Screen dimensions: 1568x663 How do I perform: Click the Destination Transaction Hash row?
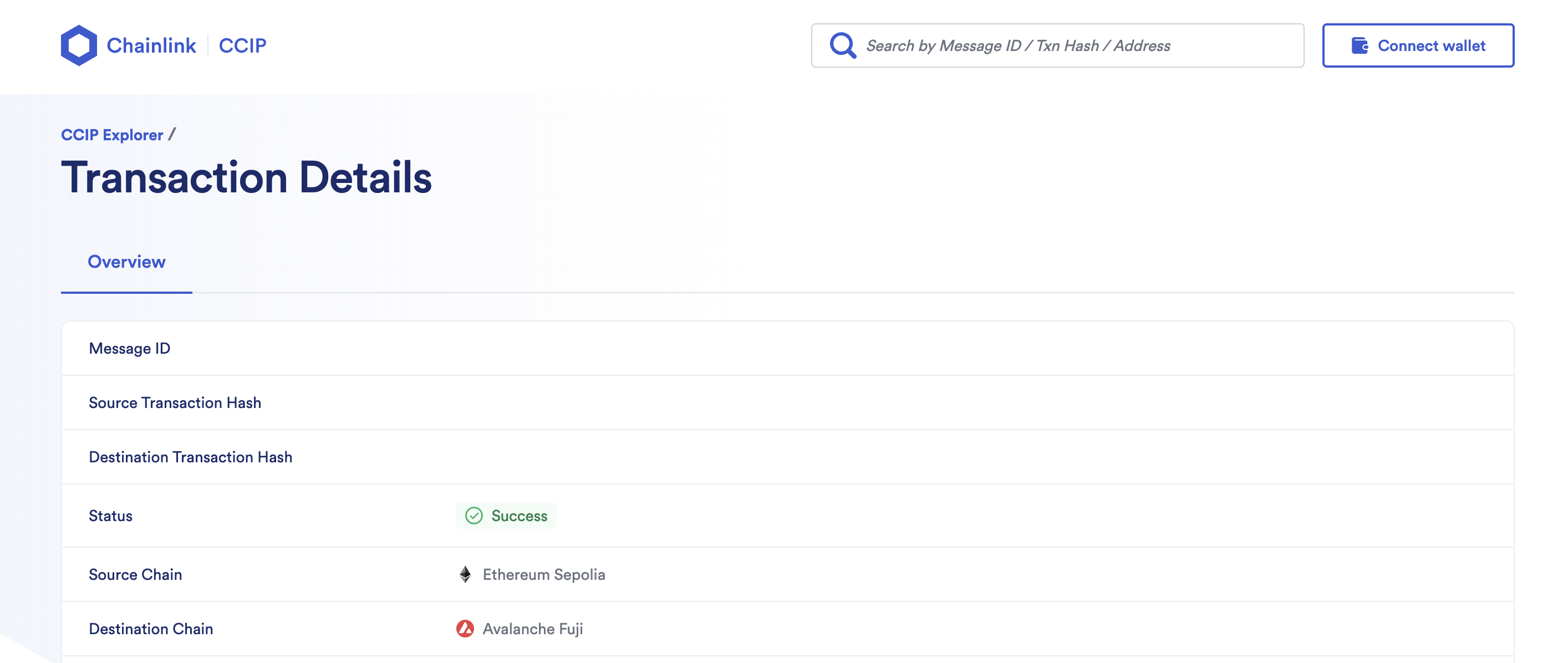(191, 457)
